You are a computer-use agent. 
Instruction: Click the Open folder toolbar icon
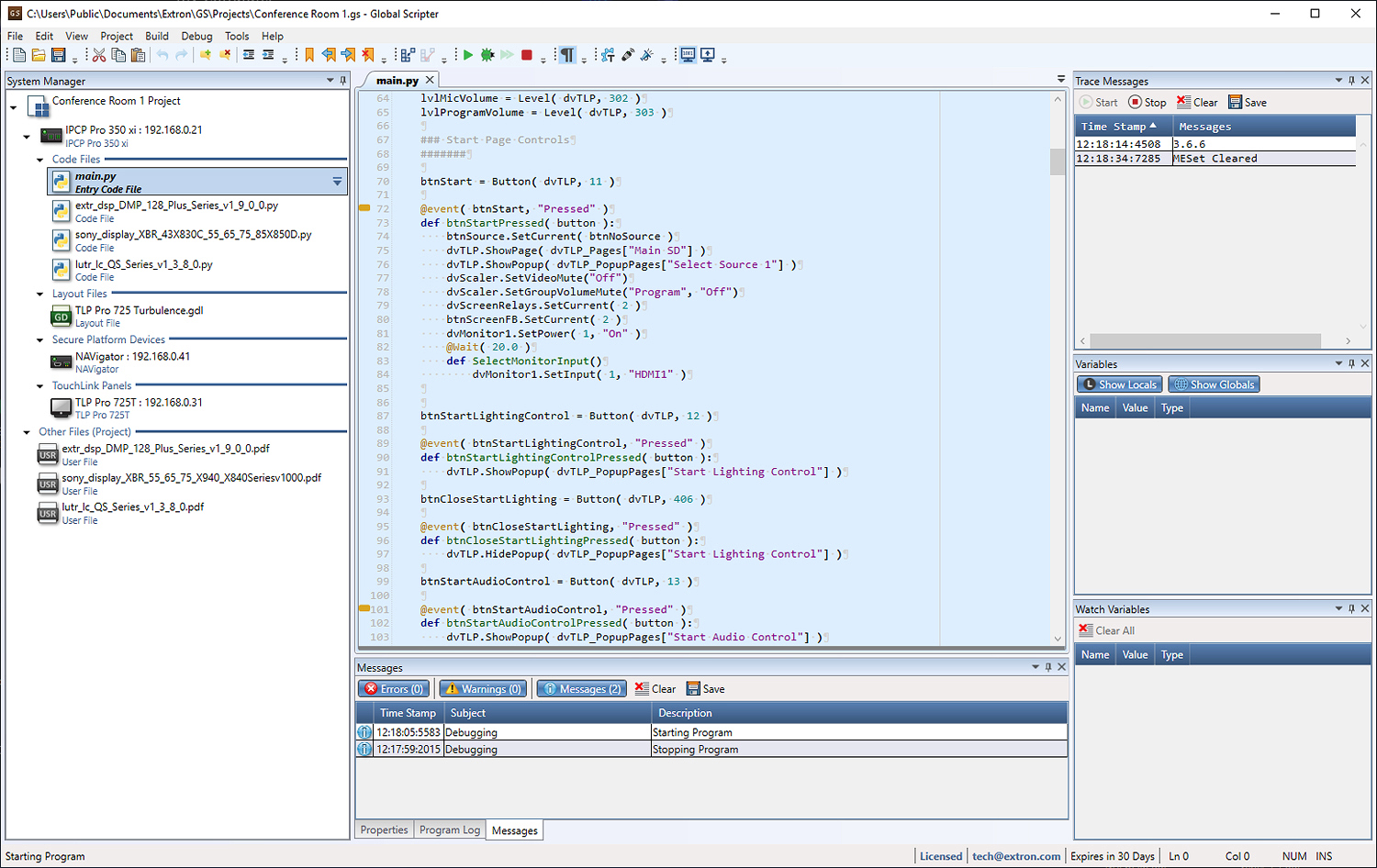pyautogui.click(x=39, y=55)
